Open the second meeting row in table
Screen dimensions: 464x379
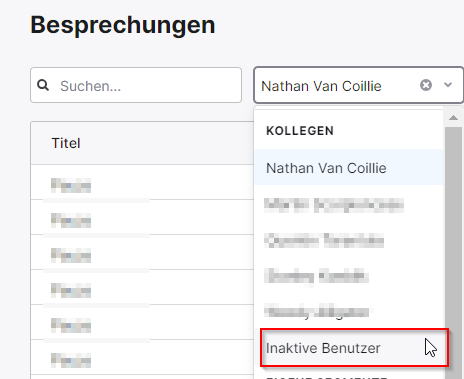pyautogui.click(x=142, y=217)
